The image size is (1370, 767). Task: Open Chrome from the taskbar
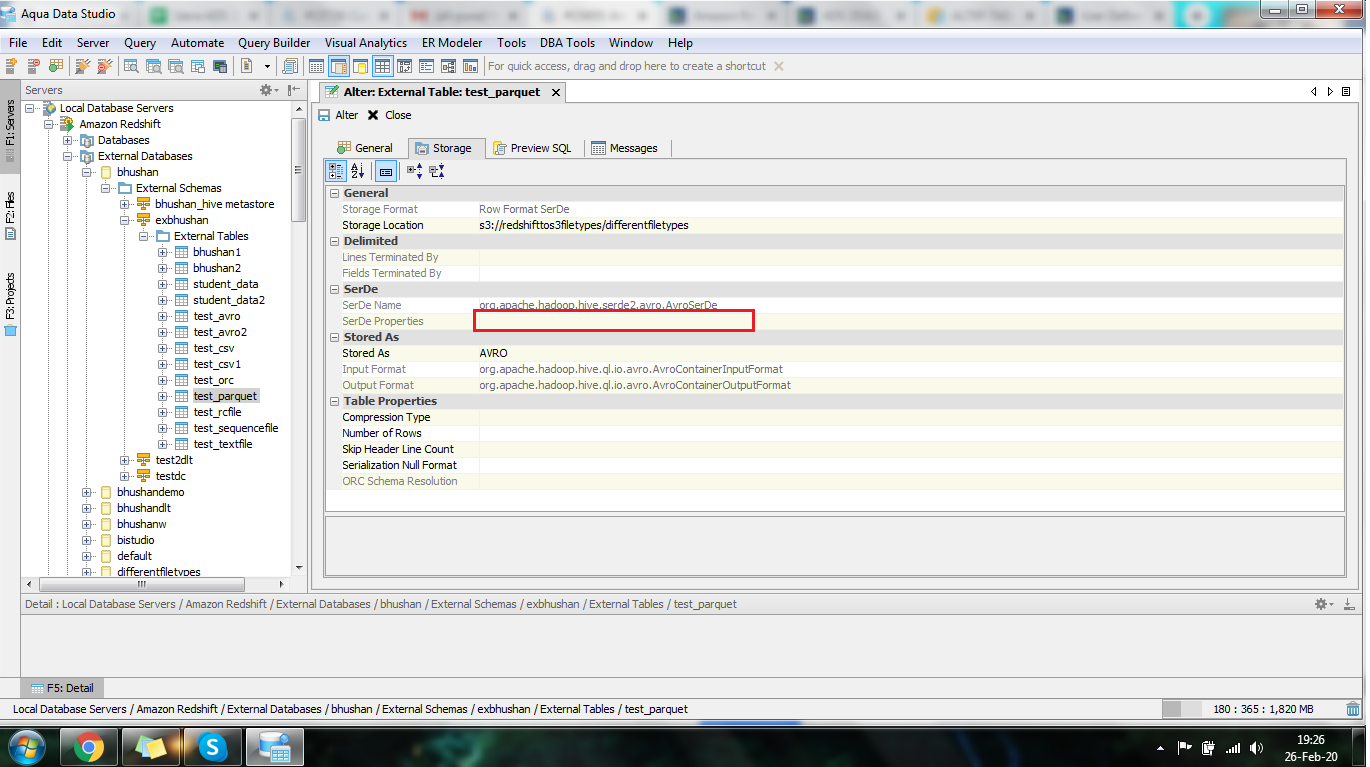tap(88, 747)
